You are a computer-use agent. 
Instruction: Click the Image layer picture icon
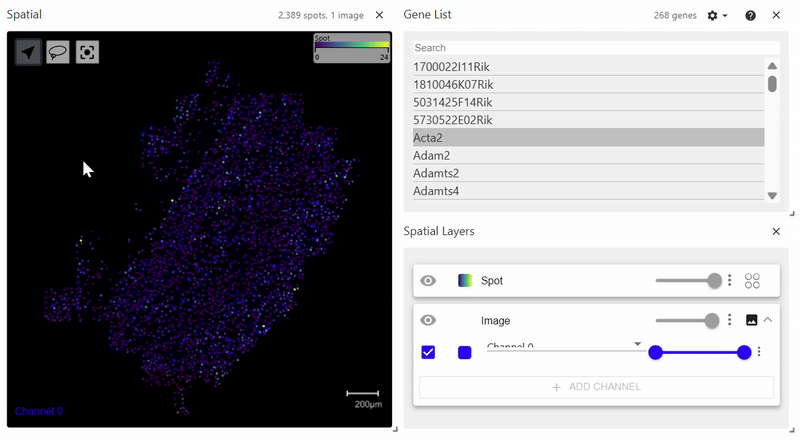[751, 320]
